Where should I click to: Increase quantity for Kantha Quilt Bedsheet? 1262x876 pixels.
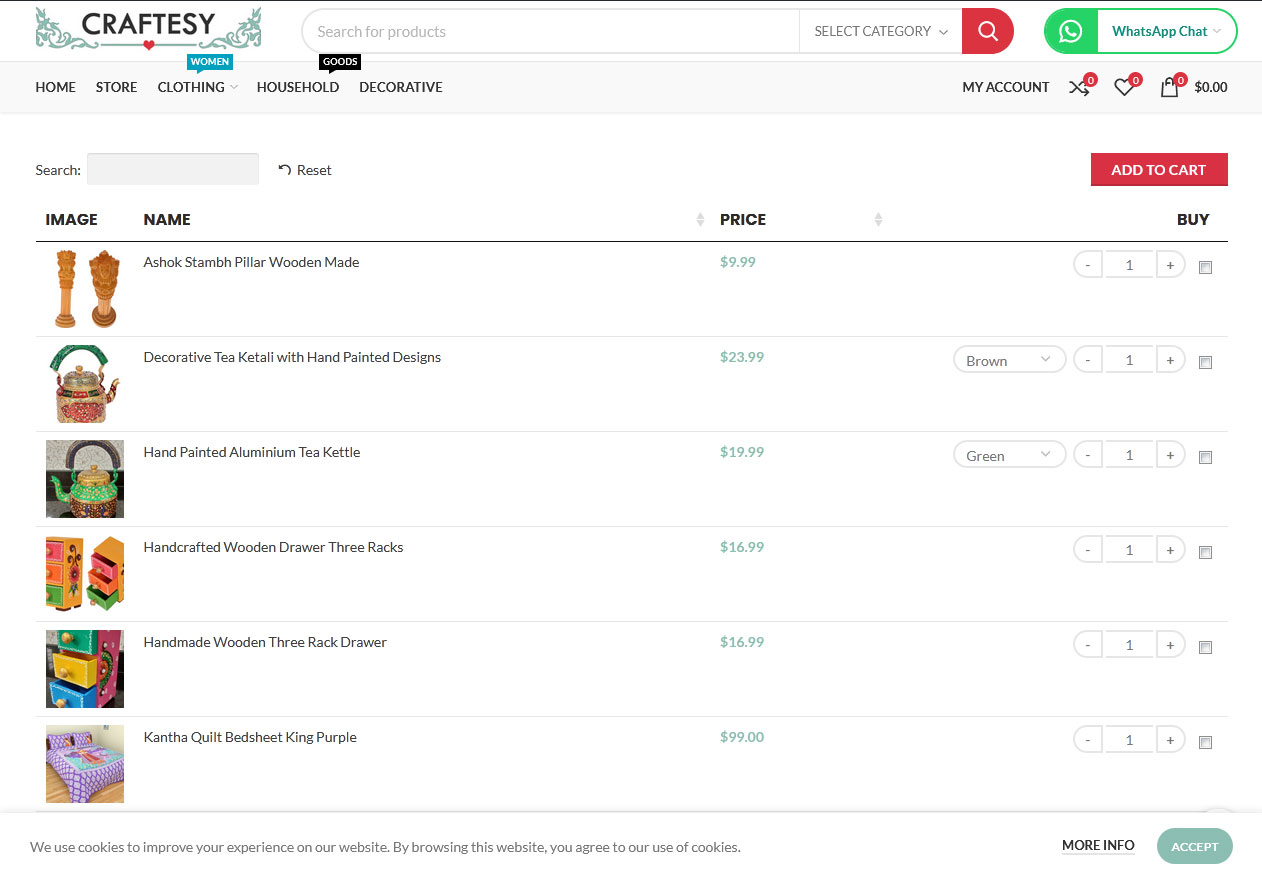[x=1170, y=740]
